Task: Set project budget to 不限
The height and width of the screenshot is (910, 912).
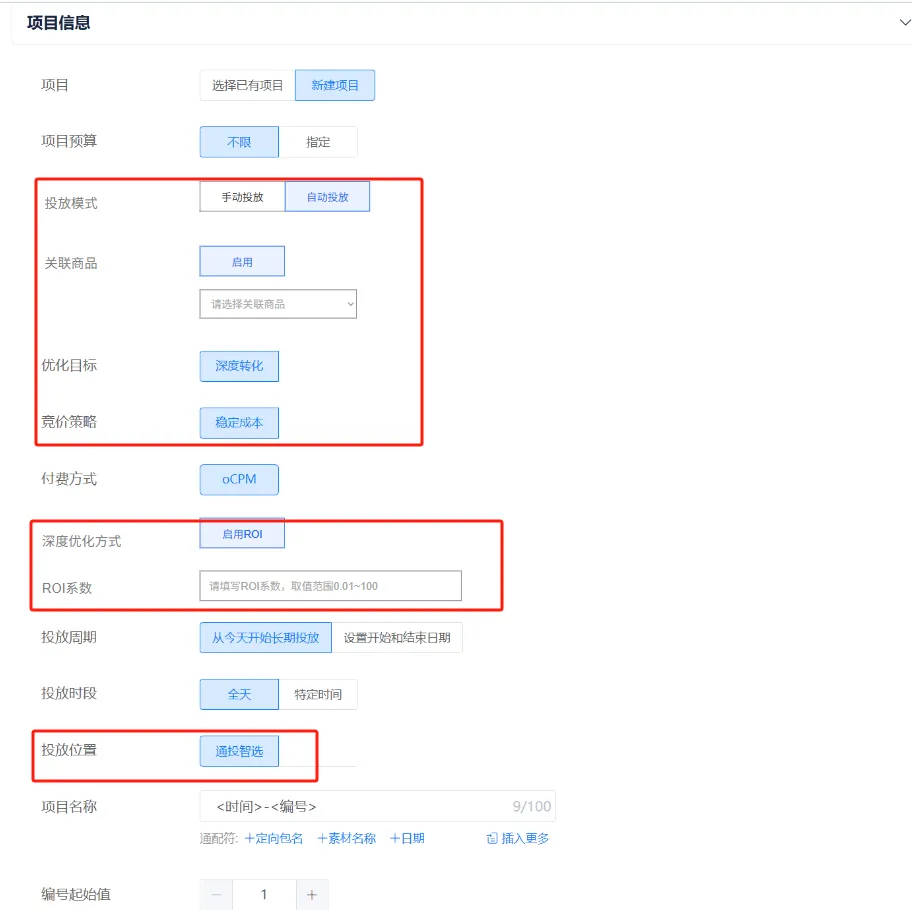Action: tap(239, 142)
